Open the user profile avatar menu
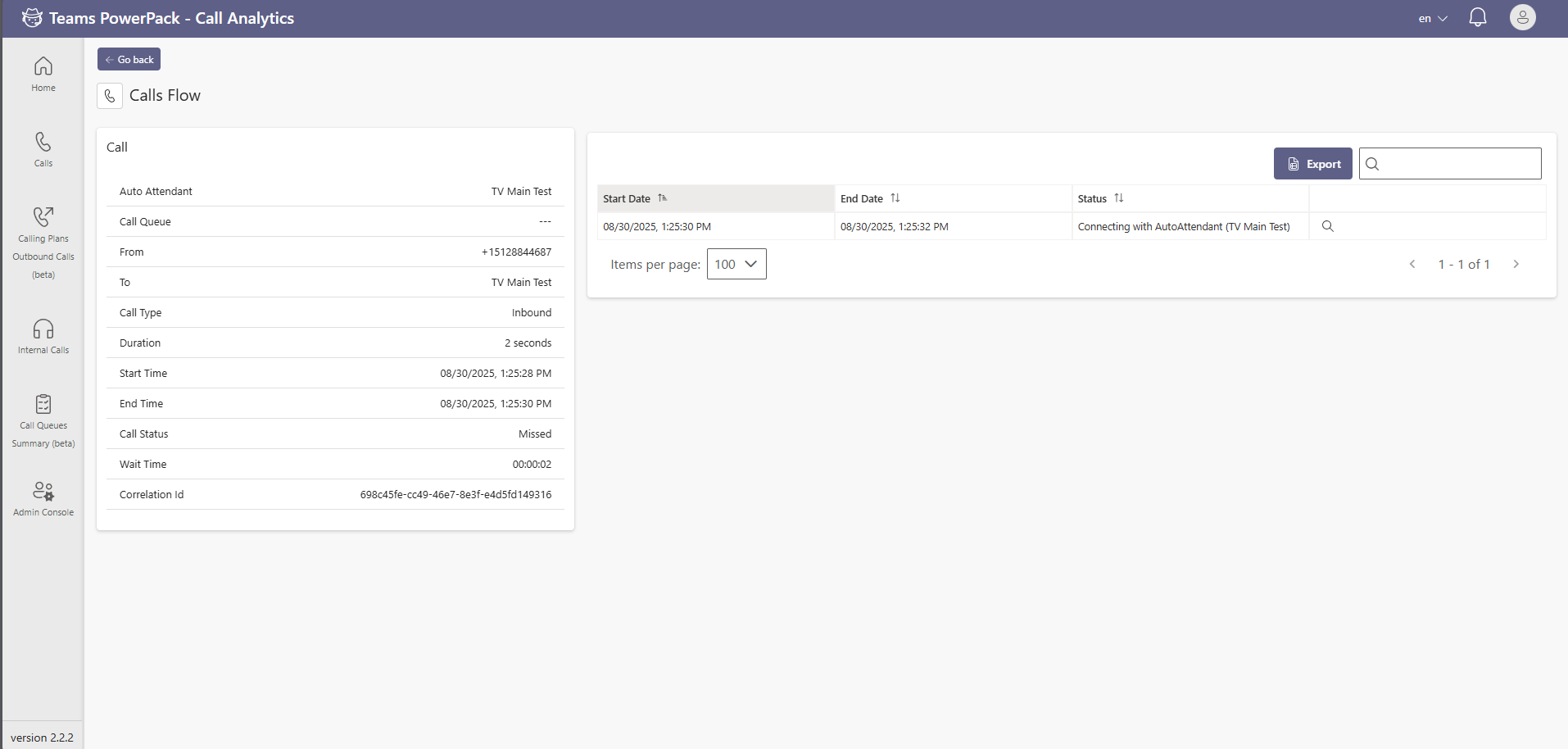 [1522, 18]
